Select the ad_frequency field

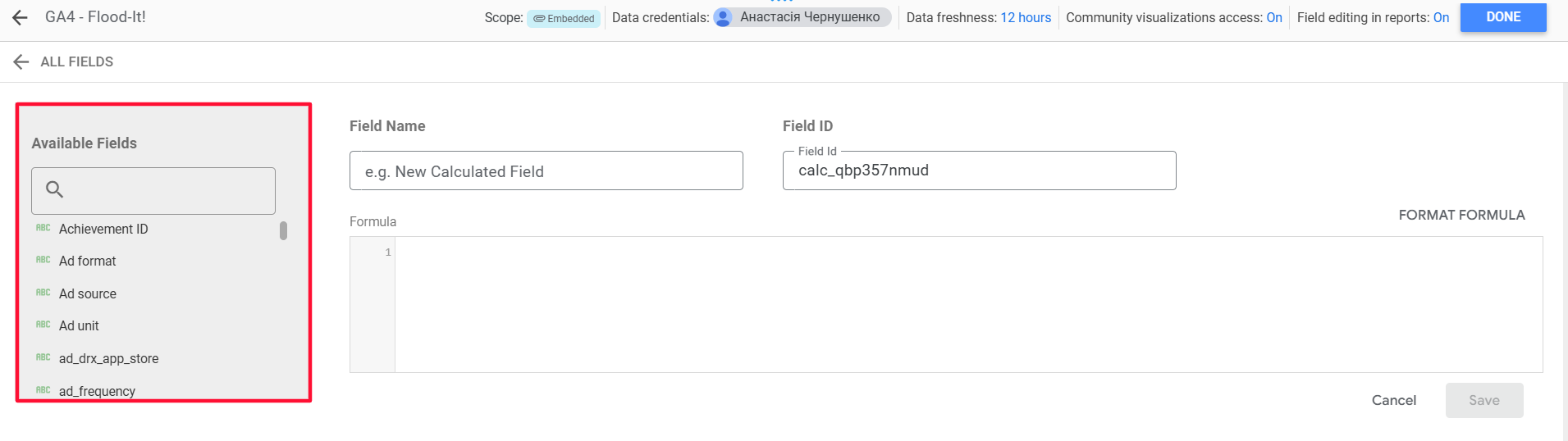point(97,391)
